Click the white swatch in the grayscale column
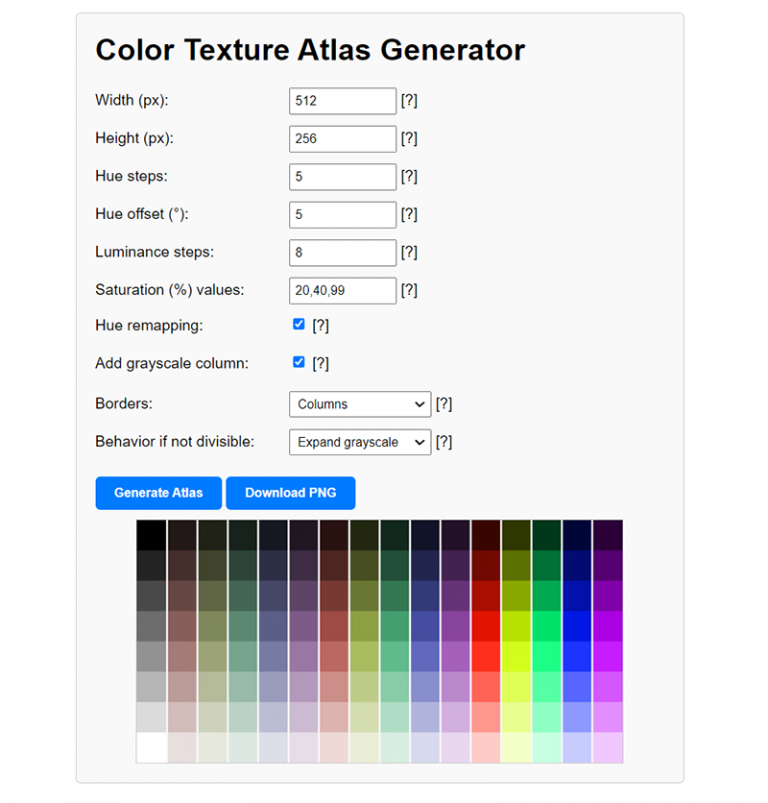This screenshot has height=803, width=768. click(151, 748)
